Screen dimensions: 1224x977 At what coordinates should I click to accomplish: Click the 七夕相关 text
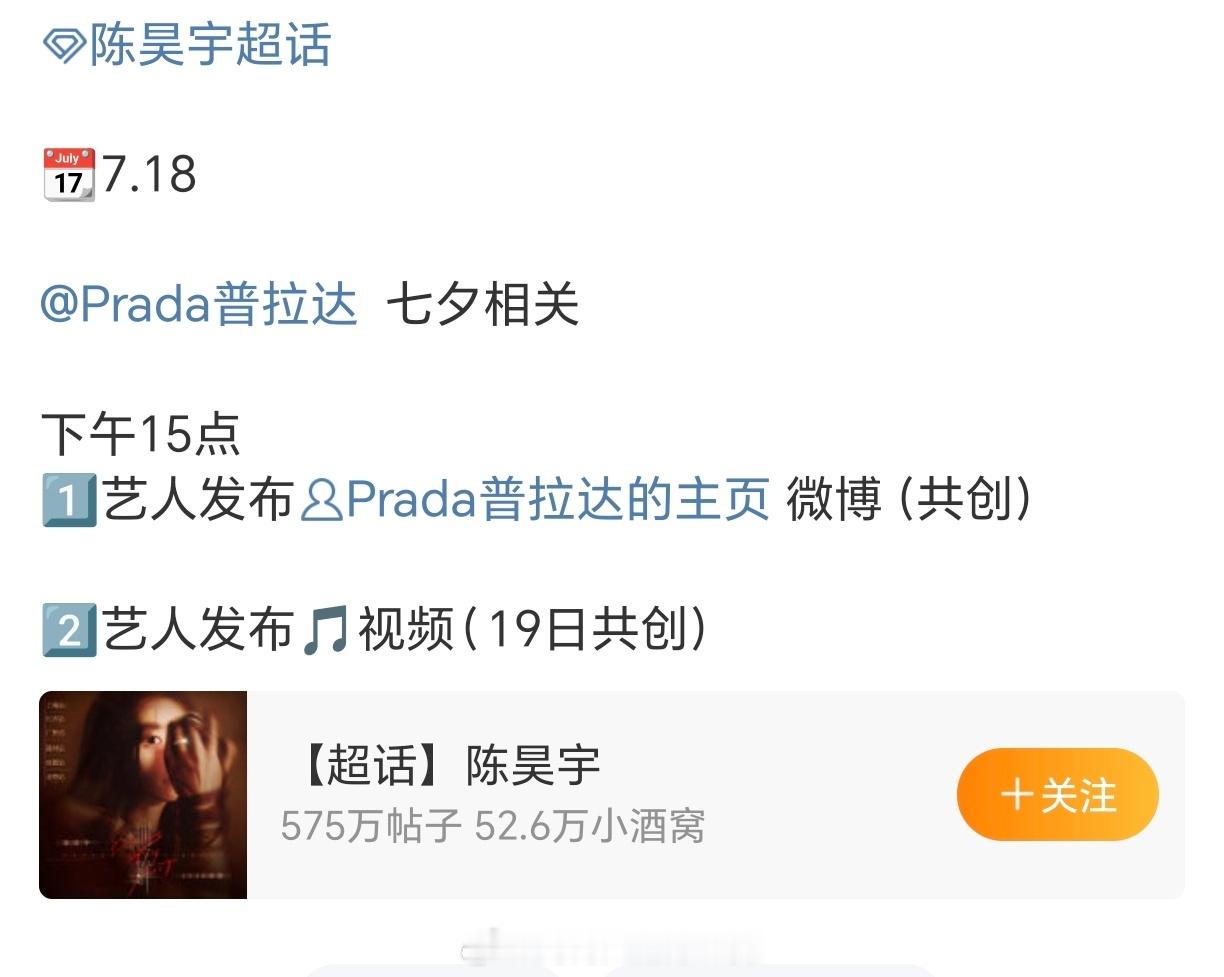pos(482,304)
